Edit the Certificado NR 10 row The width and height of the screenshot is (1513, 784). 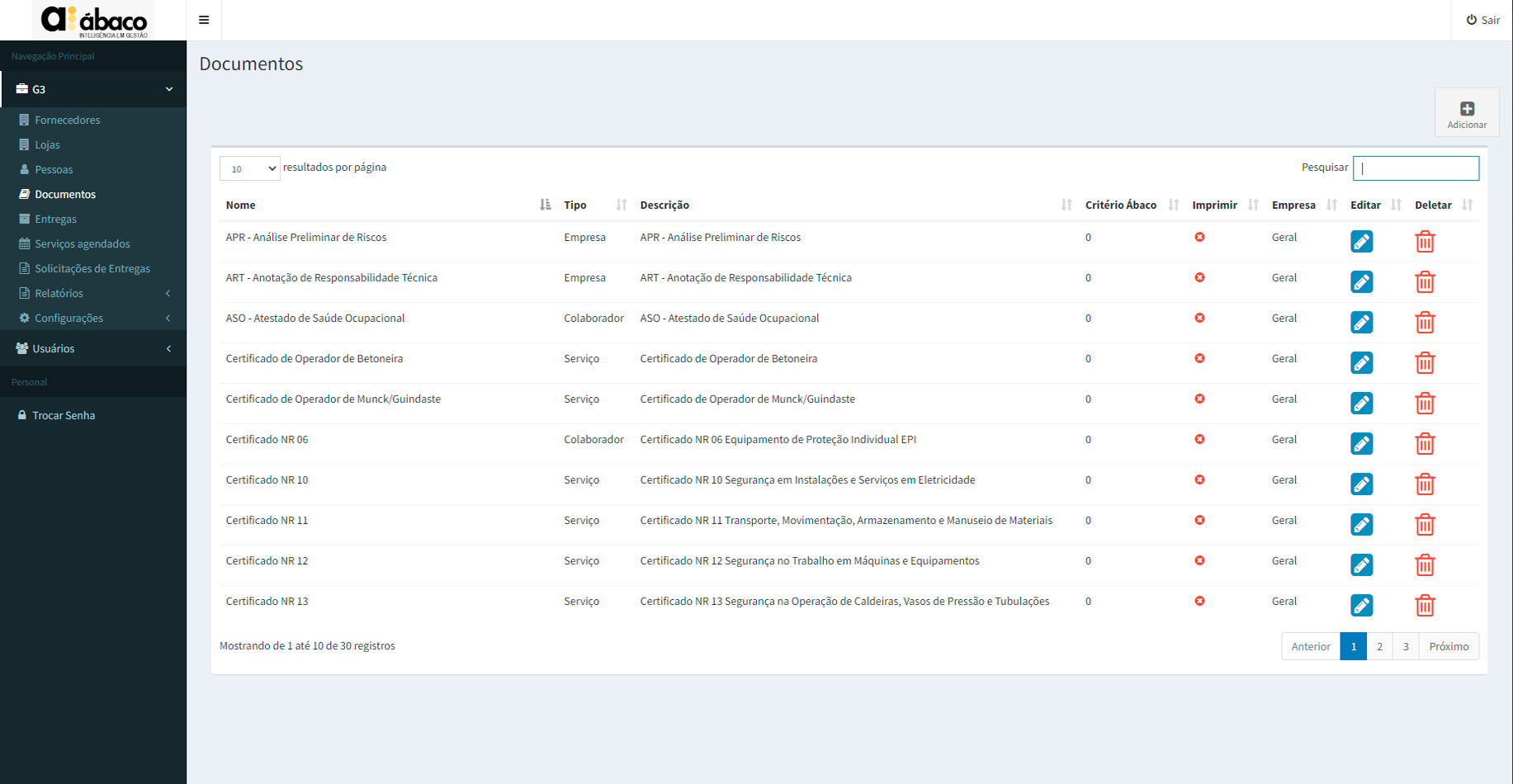1362,484
